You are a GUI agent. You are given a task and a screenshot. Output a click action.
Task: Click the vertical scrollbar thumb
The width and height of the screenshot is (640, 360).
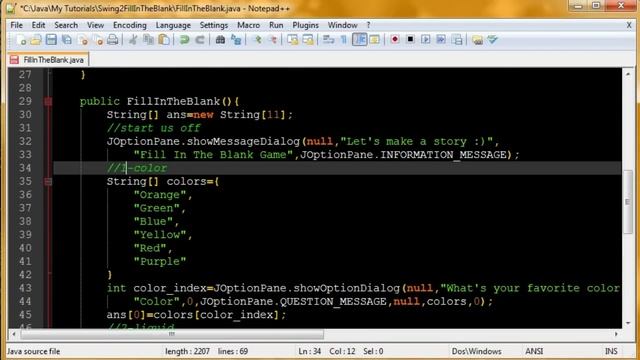pyautogui.click(x=628, y=202)
